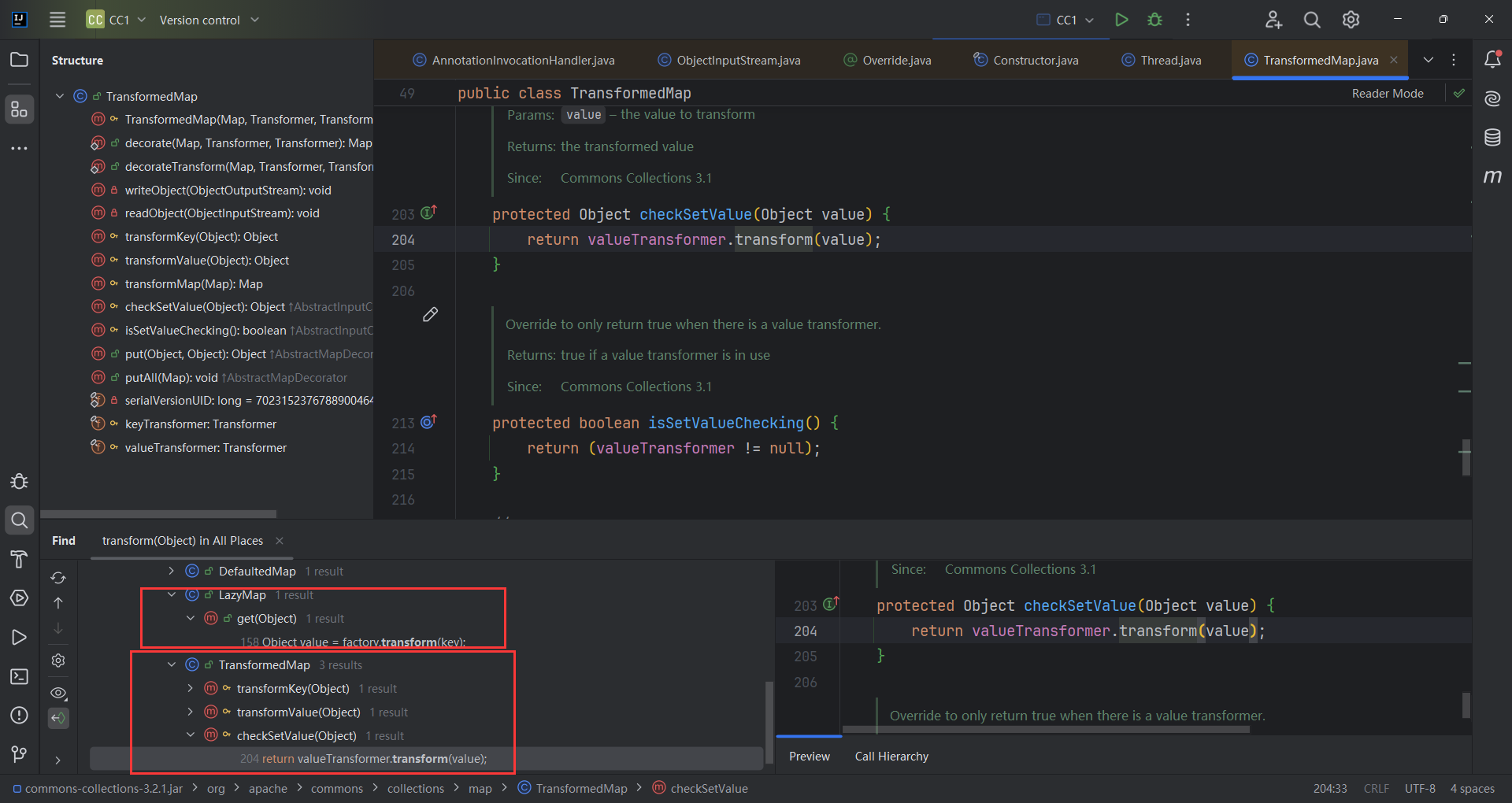Select the Call Hierarchy tab

point(891,757)
